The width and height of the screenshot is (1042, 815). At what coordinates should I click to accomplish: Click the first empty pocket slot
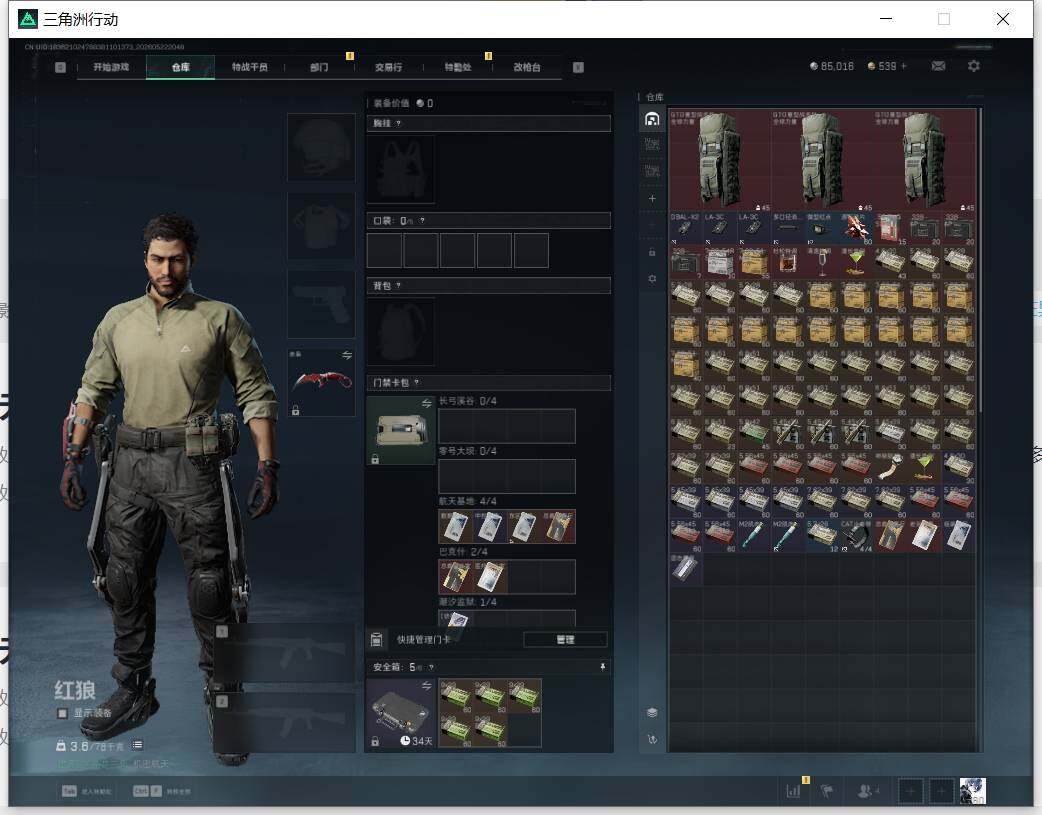pos(384,251)
